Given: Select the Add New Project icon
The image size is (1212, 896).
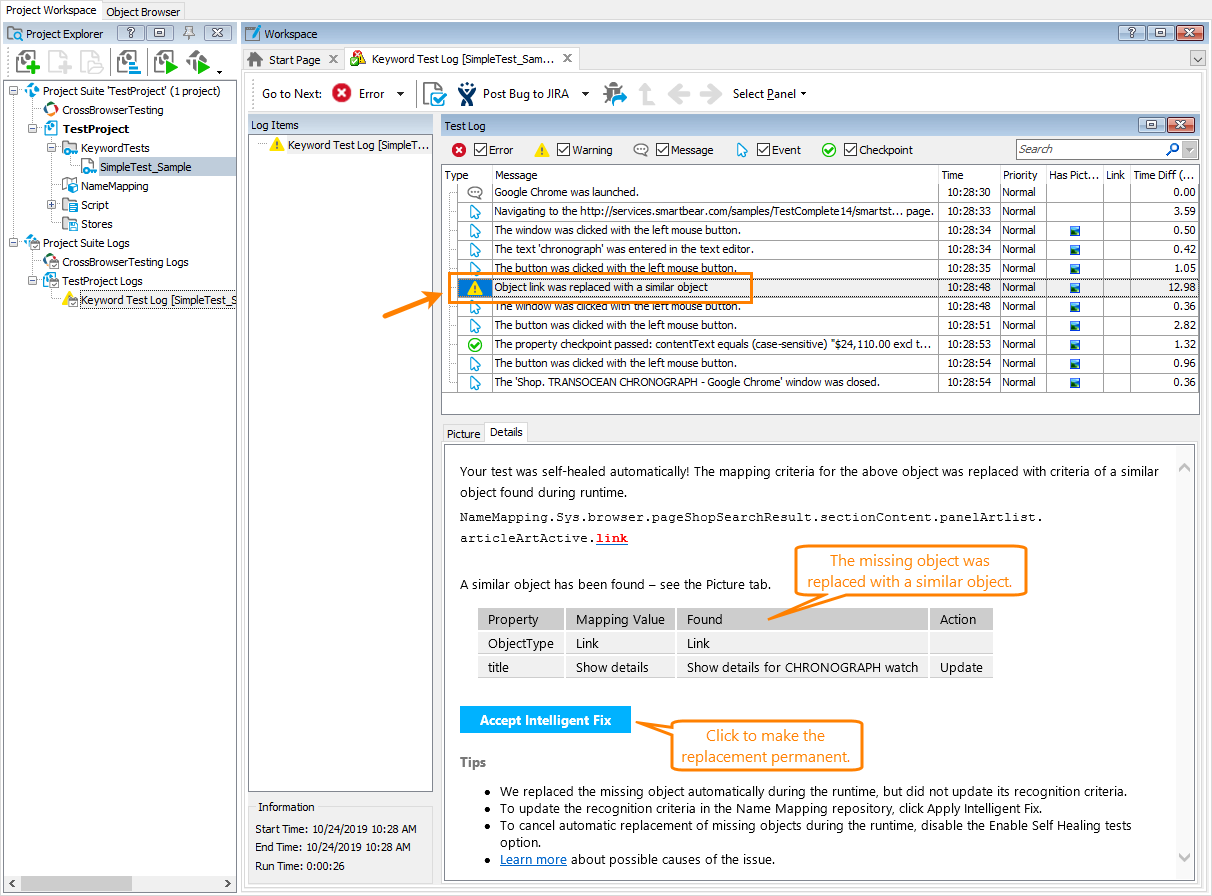Looking at the screenshot, I should [26, 62].
